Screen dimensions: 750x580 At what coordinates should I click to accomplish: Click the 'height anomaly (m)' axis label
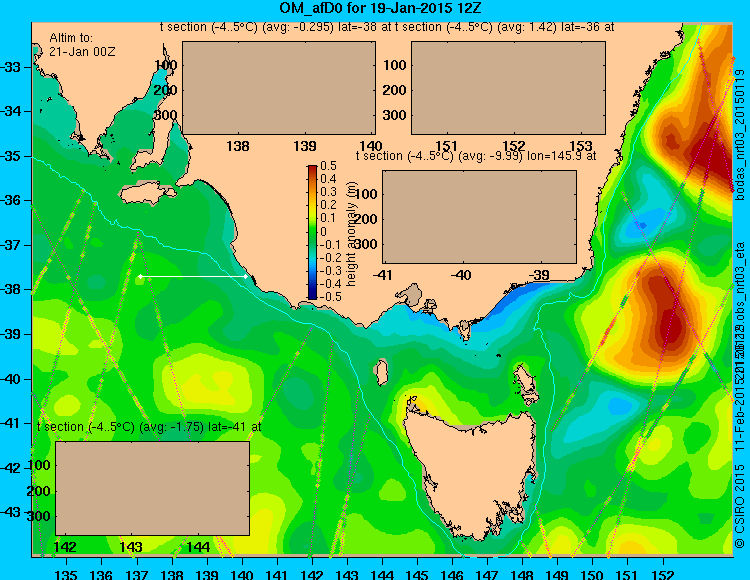pos(352,234)
